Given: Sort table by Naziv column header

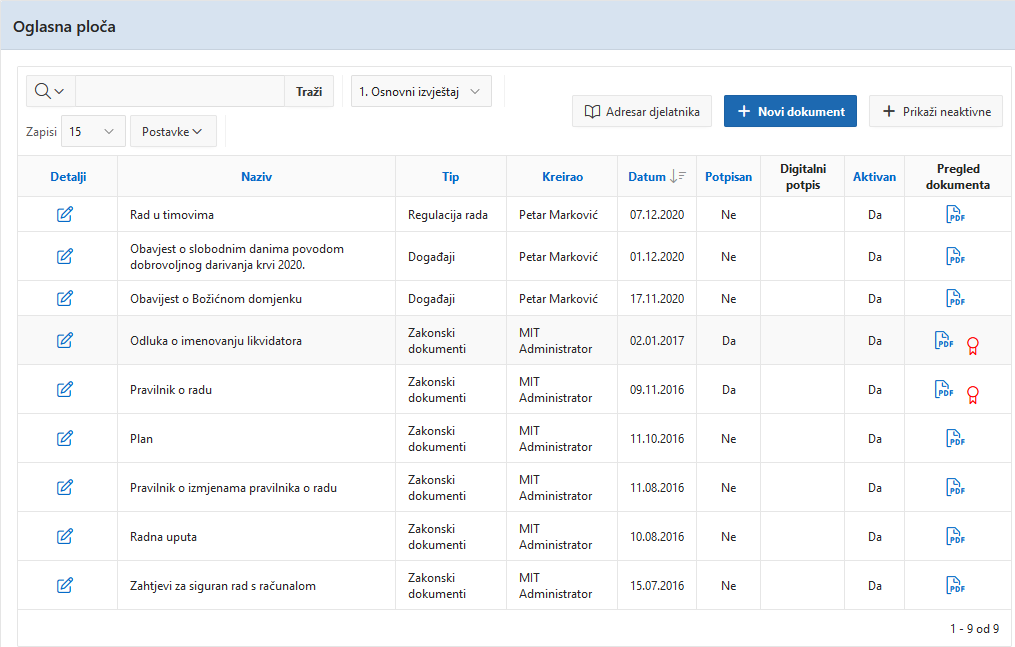Looking at the screenshot, I should tap(256, 176).
